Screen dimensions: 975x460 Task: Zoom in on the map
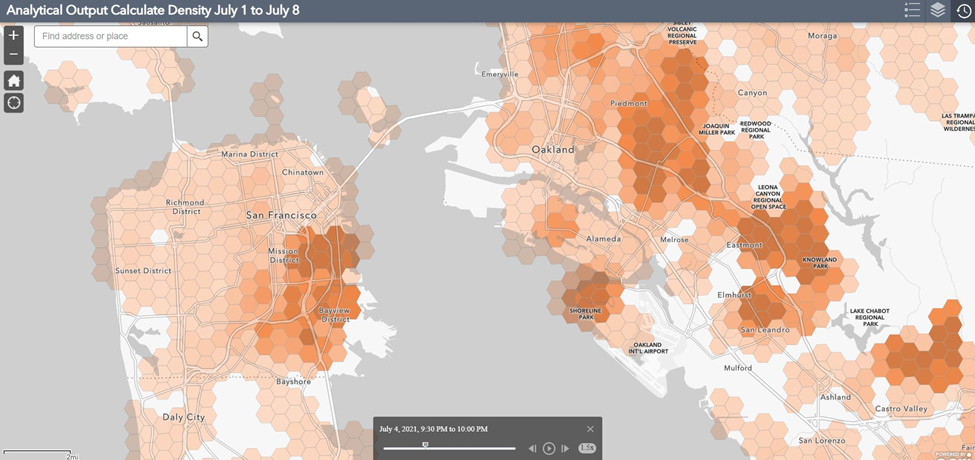(14, 35)
